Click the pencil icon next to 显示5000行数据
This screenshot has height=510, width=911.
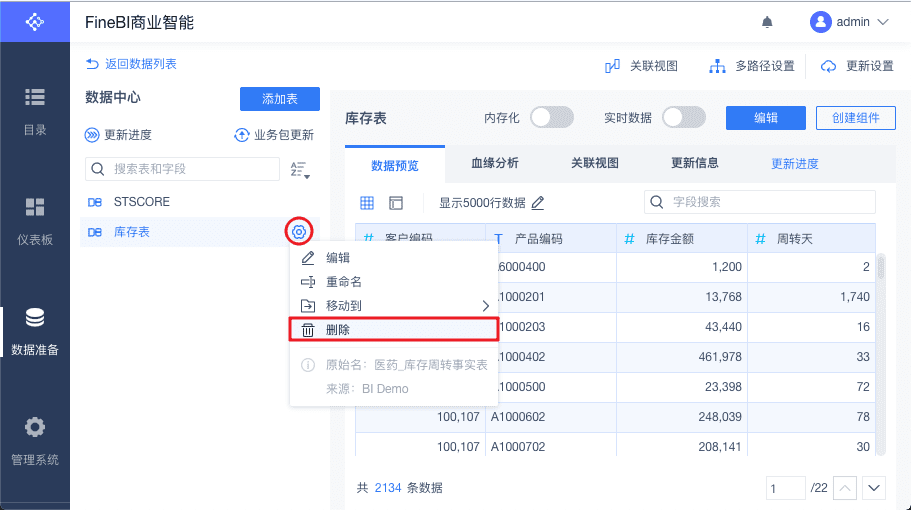coord(538,203)
